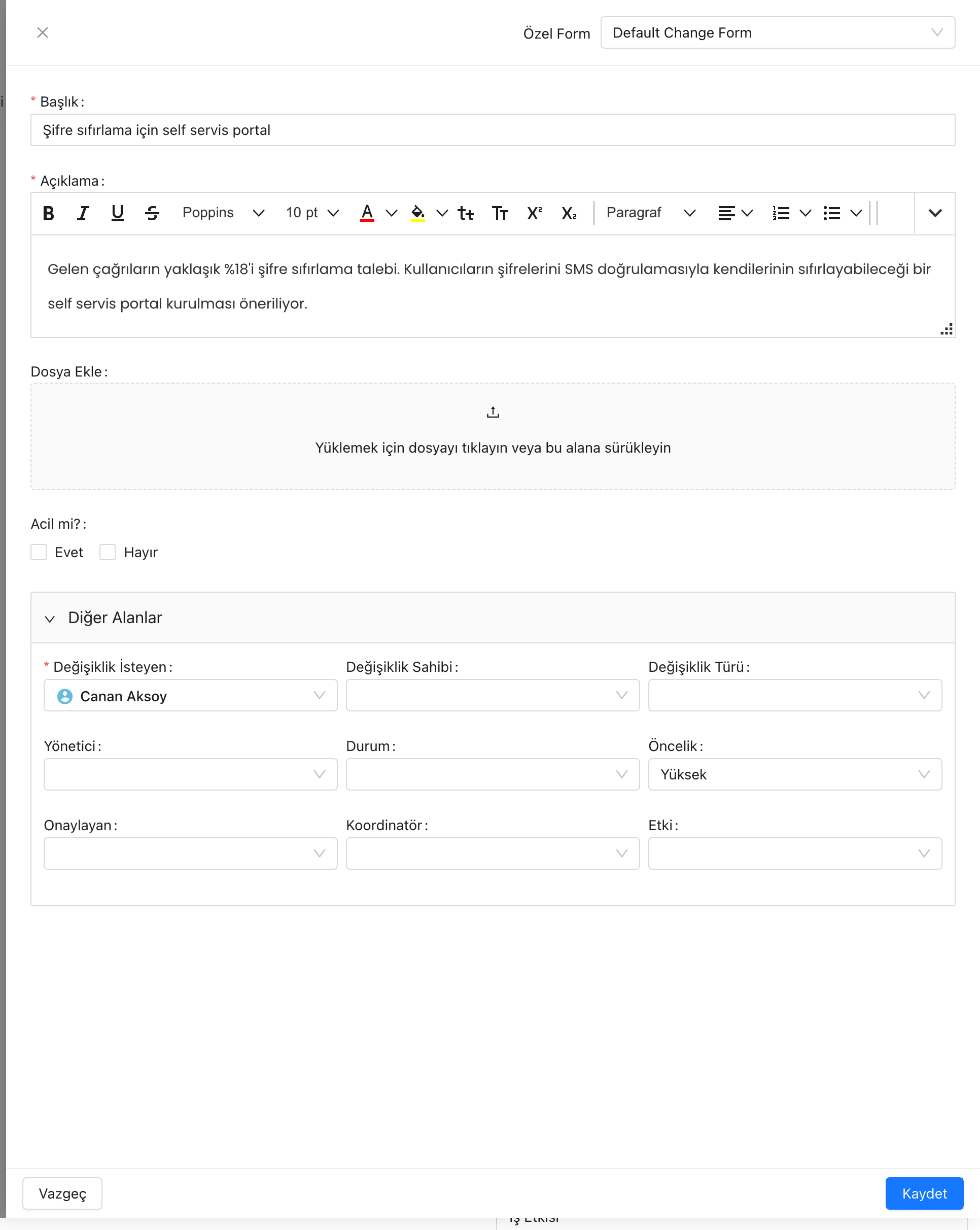Expand more toolbar options chevron
The width and height of the screenshot is (980, 1230).
(x=935, y=213)
